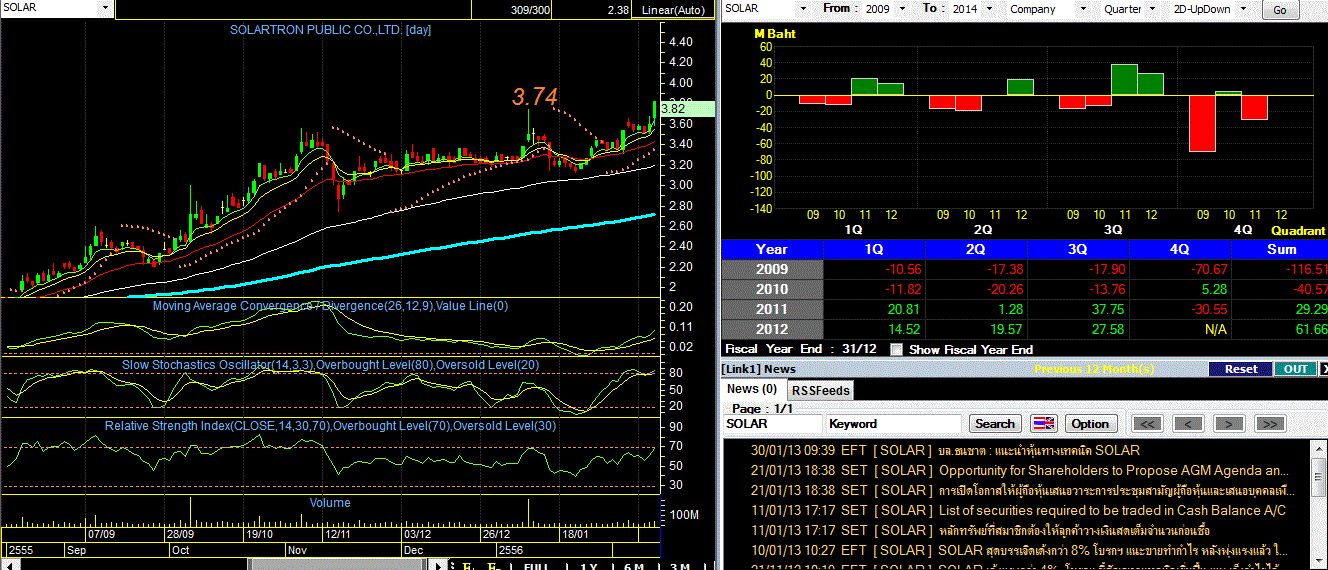Click the 37.75 value cell
1328x570 pixels.
(1078, 309)
